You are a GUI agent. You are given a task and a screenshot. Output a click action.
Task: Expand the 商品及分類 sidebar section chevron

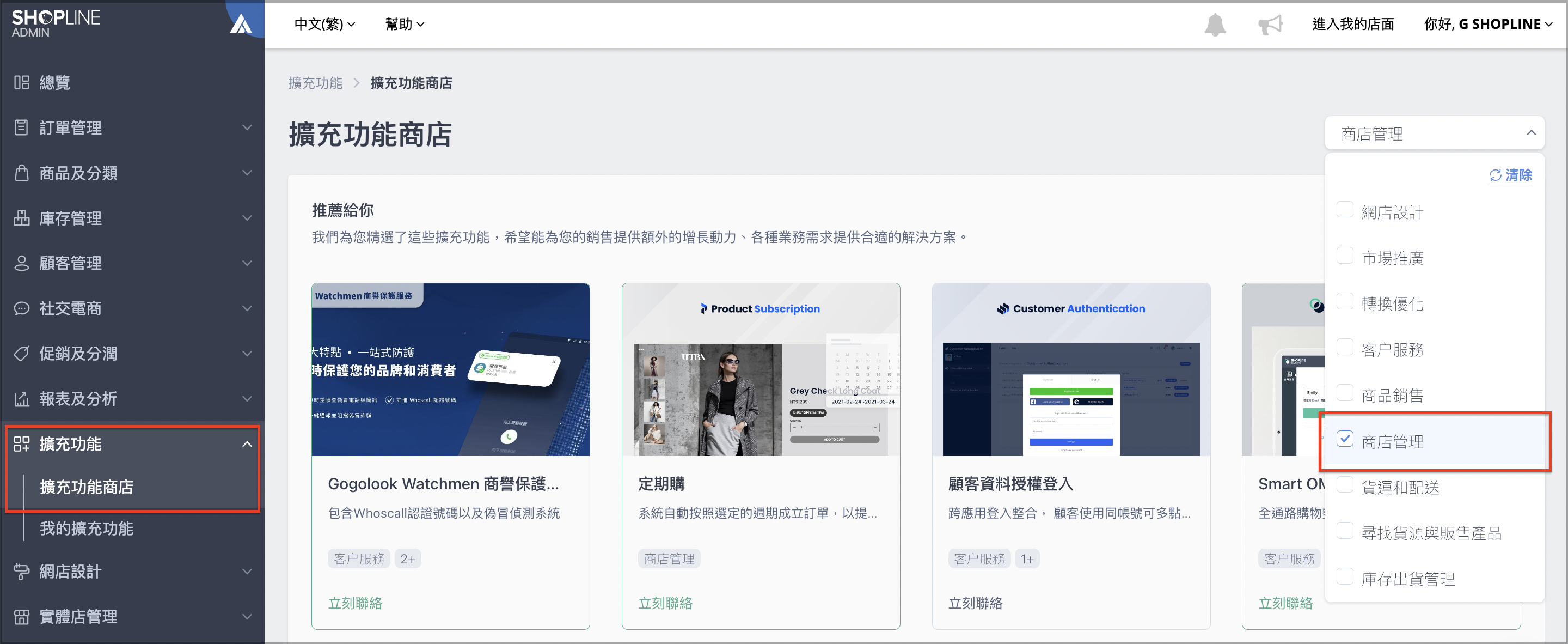tap(247, 172)
